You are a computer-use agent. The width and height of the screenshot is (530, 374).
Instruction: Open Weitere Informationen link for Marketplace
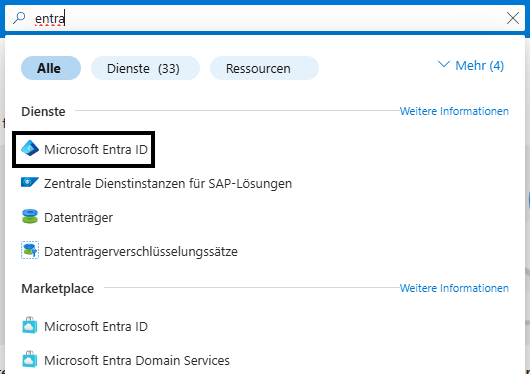tap(454, 288)
